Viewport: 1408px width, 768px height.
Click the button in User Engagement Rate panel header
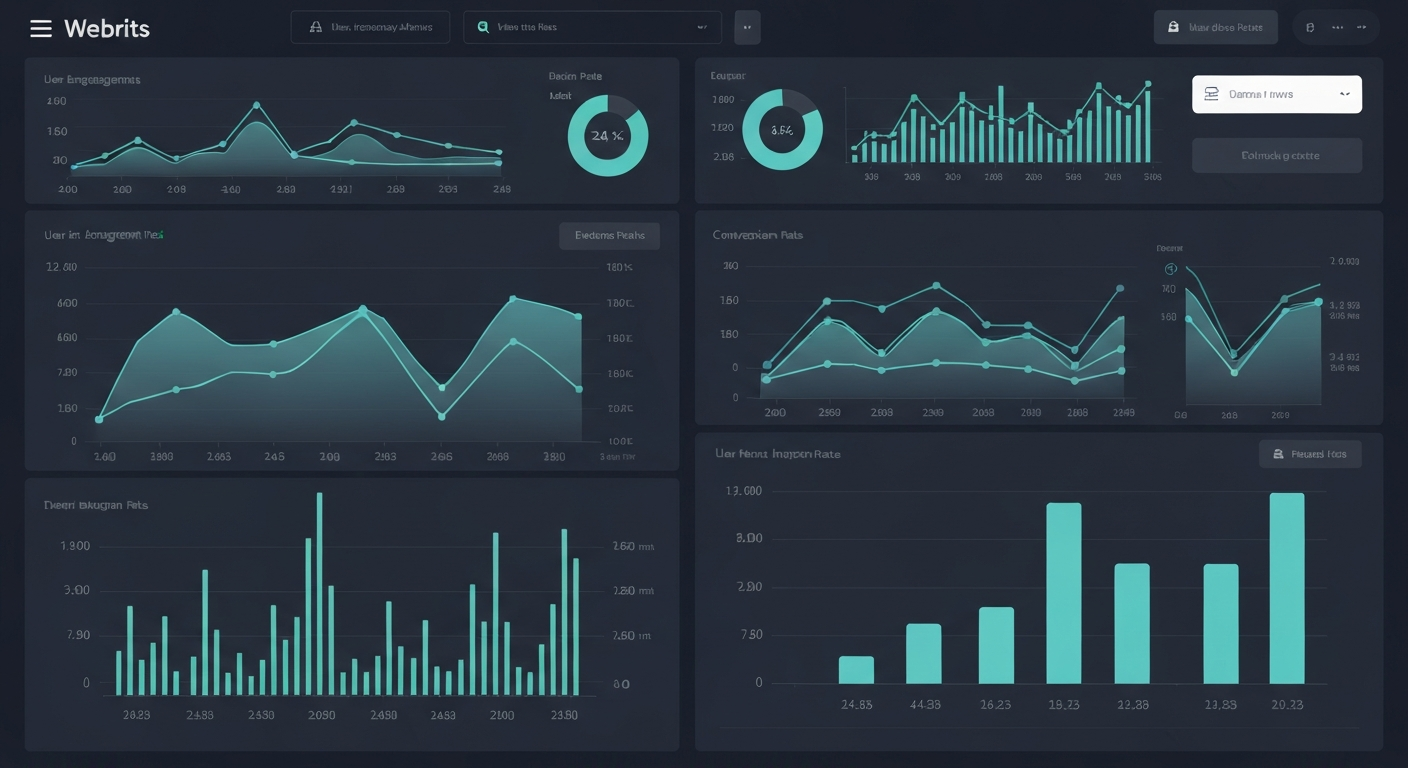609,236
